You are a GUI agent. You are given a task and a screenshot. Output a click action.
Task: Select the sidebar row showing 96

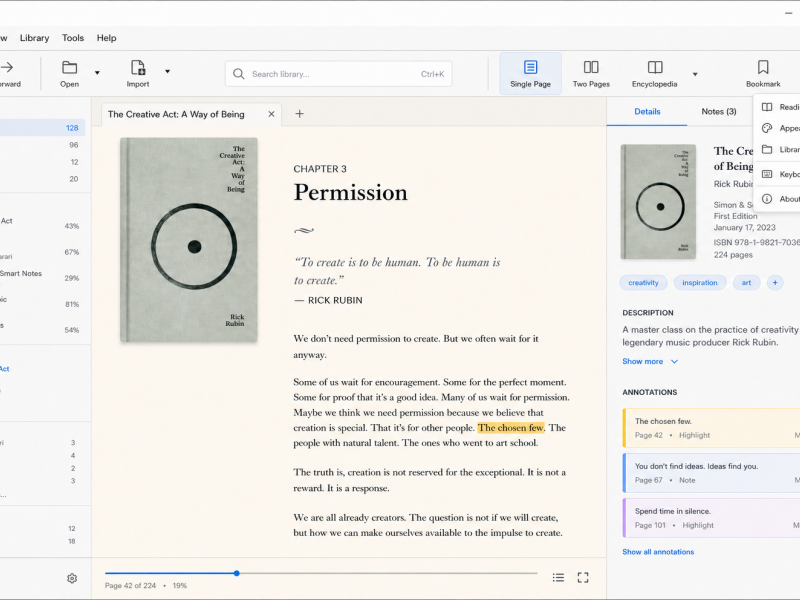42,145
